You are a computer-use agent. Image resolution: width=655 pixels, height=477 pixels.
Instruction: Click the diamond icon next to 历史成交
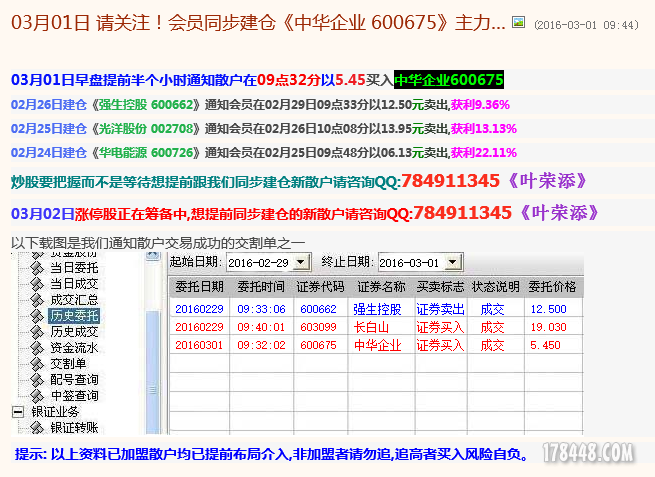pos(37,332)
